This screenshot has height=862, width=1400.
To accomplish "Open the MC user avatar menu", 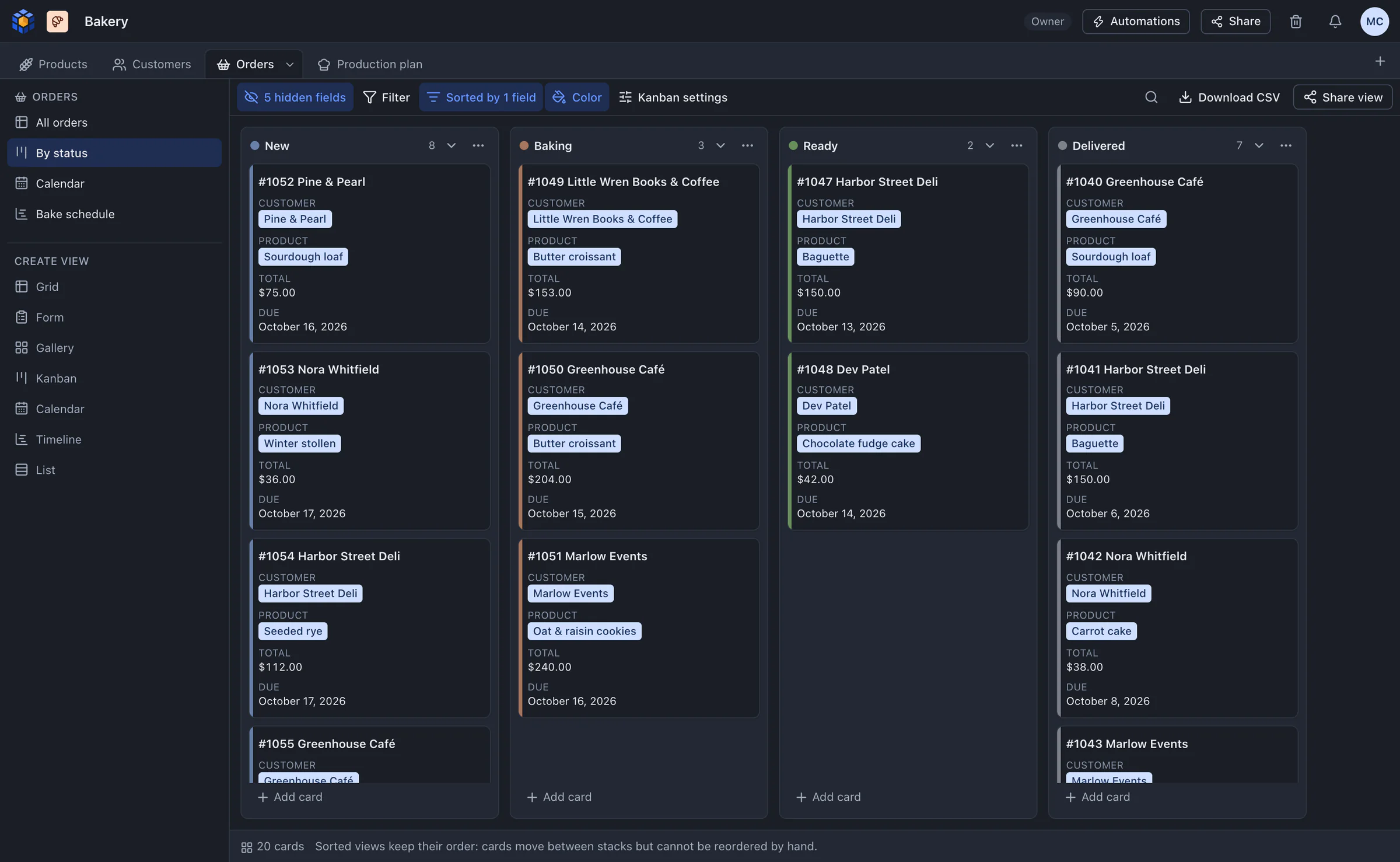I will pyautogui.click(x=1374, y=22).
